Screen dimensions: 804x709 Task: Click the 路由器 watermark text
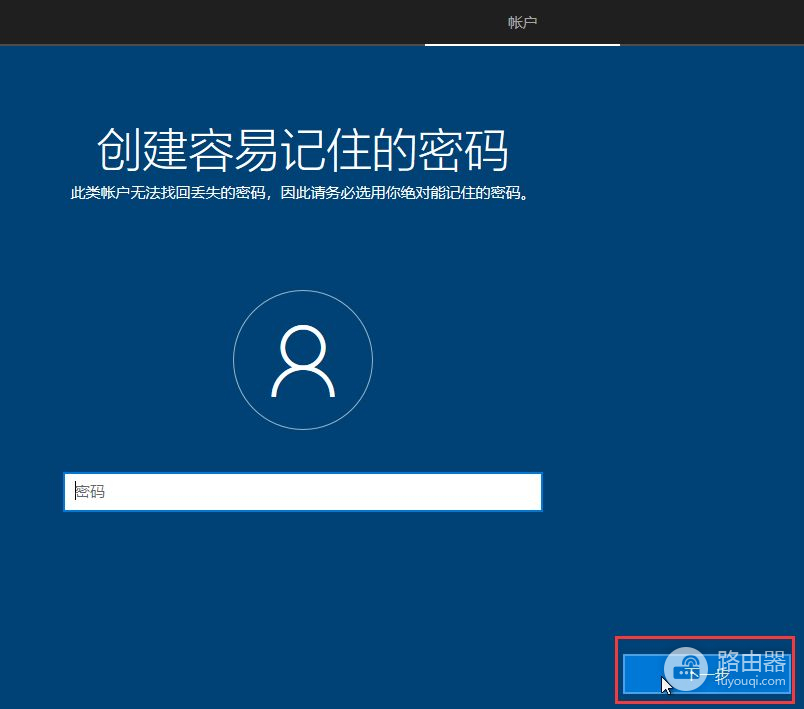click(x=752, y=662)
